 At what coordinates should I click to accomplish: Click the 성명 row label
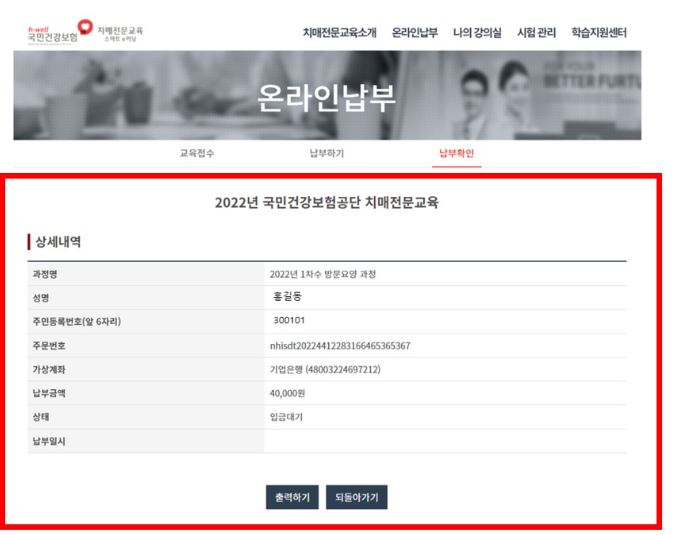(x=41, y=298)
